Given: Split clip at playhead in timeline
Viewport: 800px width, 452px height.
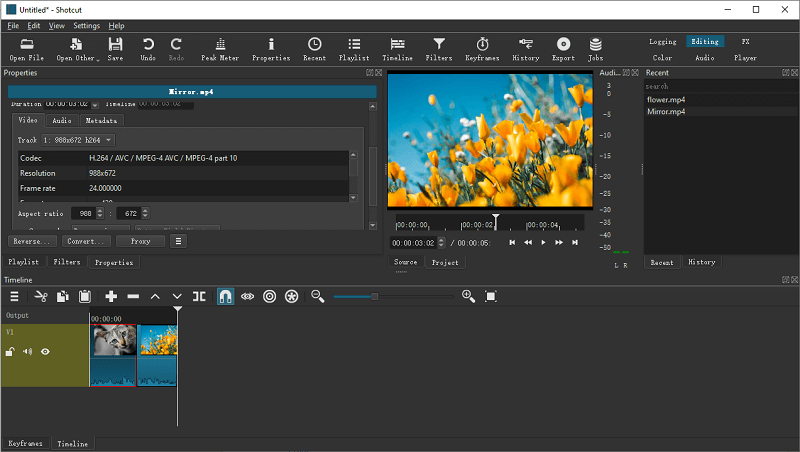Looking at the screenshot, I should click(x=199, y=296).
